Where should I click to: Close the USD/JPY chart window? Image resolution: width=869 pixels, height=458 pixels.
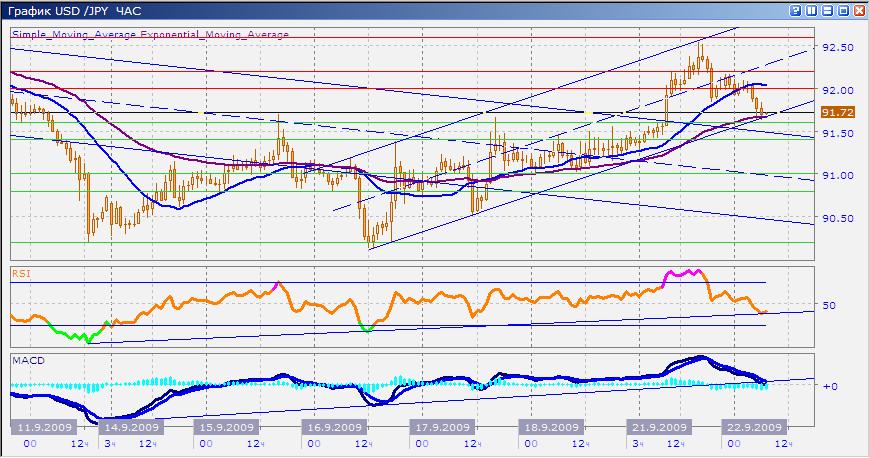tap(858, 10)
